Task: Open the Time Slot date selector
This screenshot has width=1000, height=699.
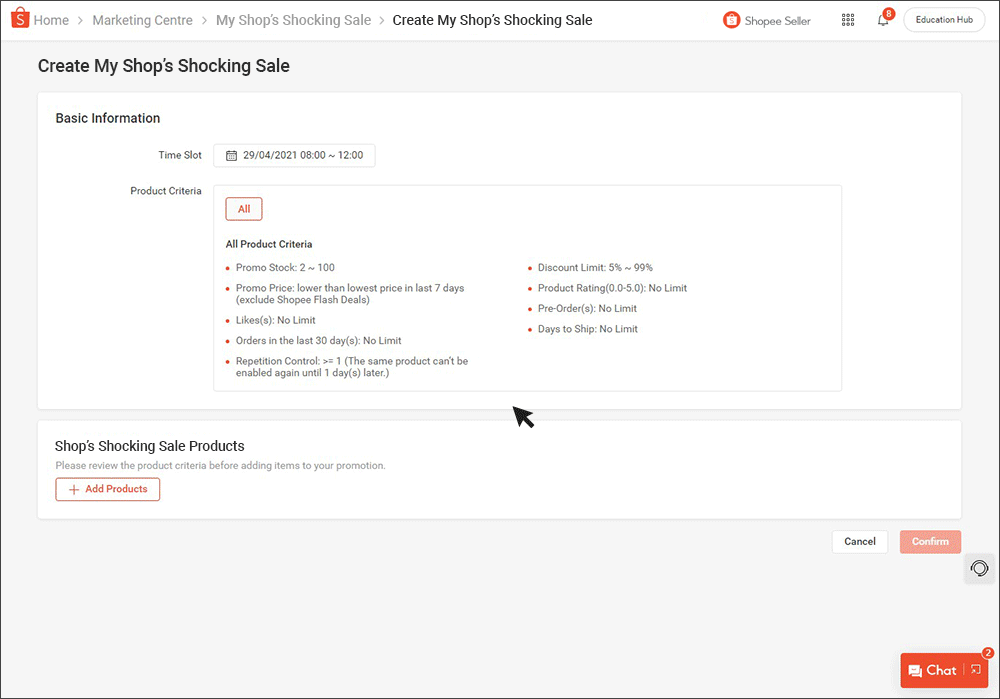Action: (294, 155)
